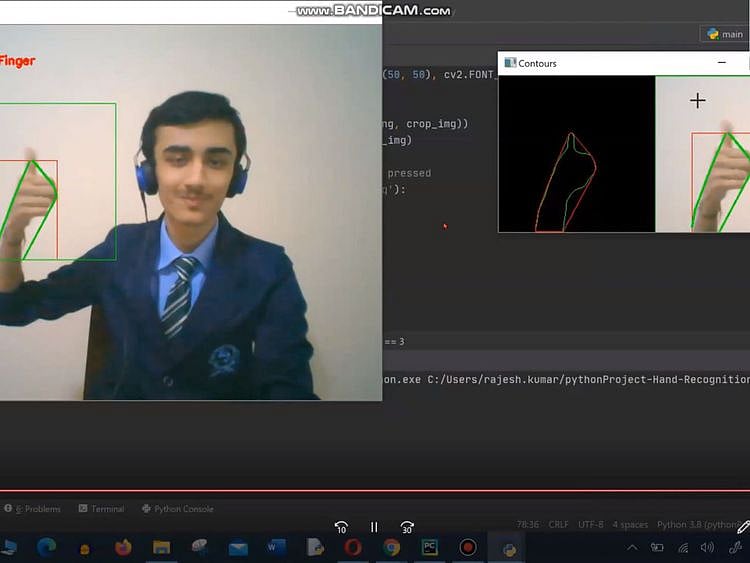This screenshot has height=563, width=750.
Task: Minimize the Contours window
Action: [722, 62]
